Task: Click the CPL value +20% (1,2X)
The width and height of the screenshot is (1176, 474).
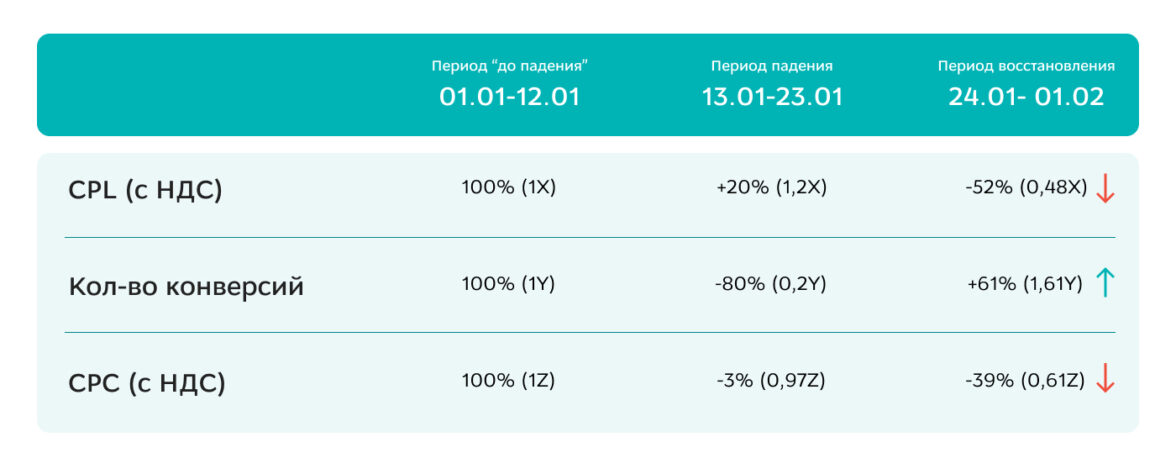Action: (772, 188)
